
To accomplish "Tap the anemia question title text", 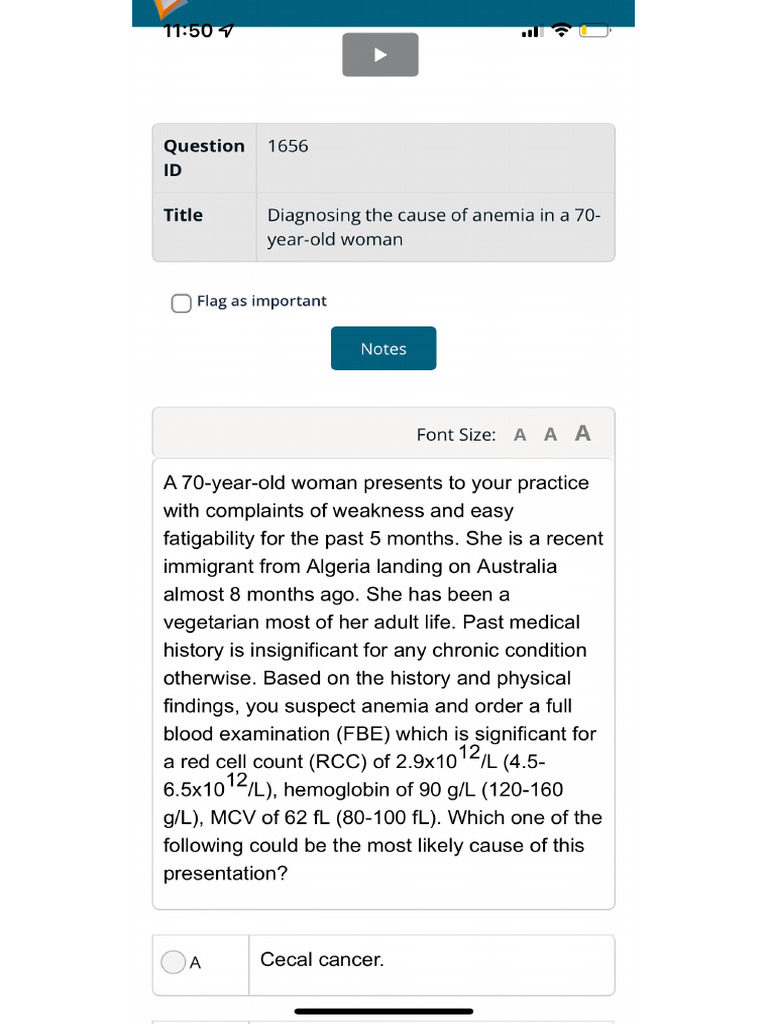I will click(x=434, y=227).
